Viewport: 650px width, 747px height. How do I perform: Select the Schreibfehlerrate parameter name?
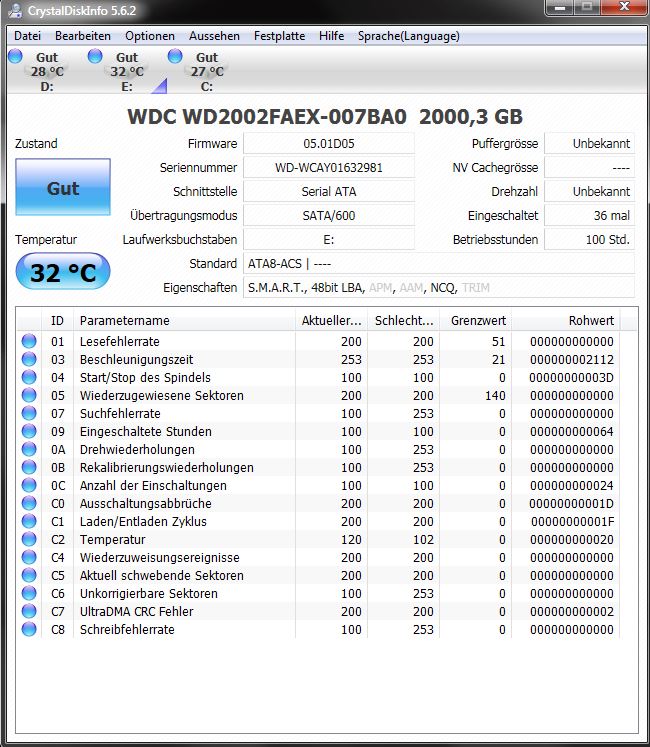(x=127, y=629)
